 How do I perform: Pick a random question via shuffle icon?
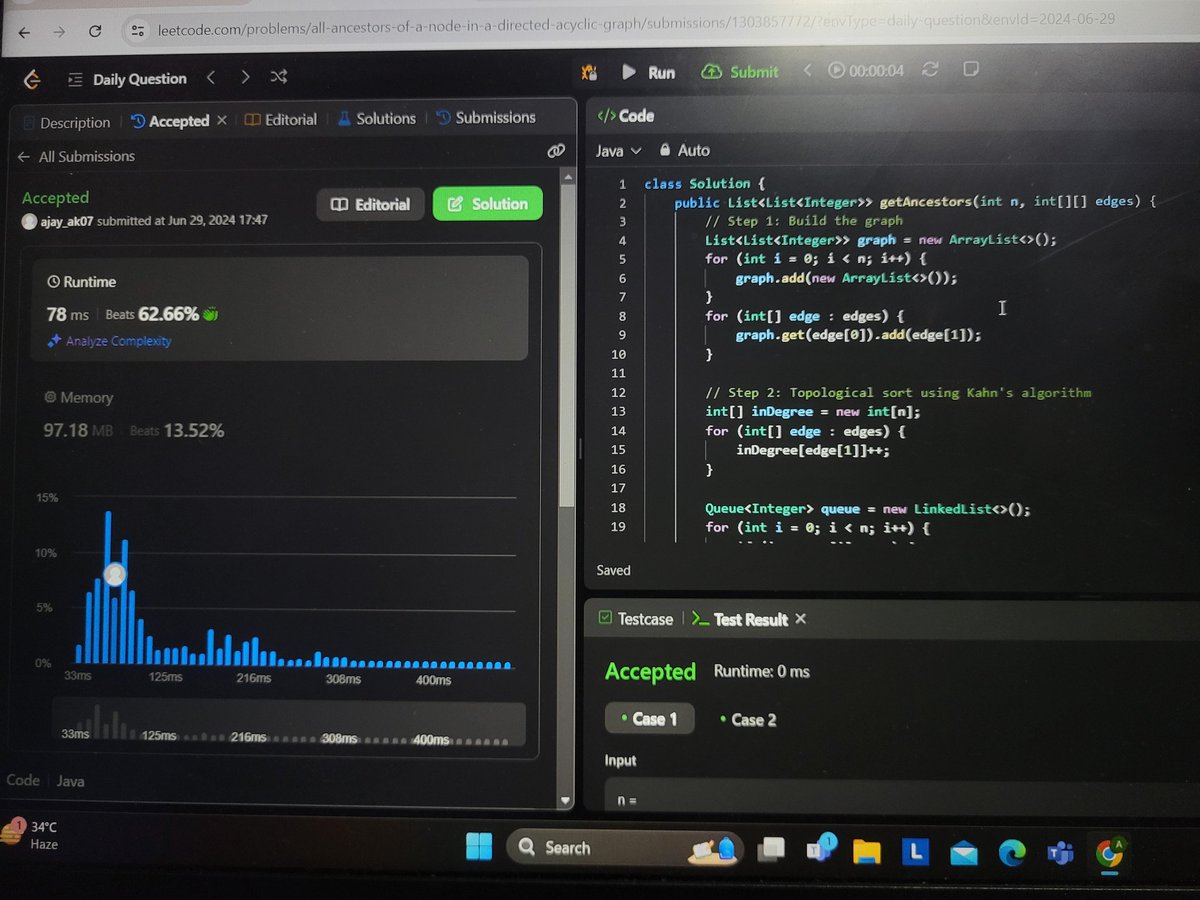coord(280,77)
